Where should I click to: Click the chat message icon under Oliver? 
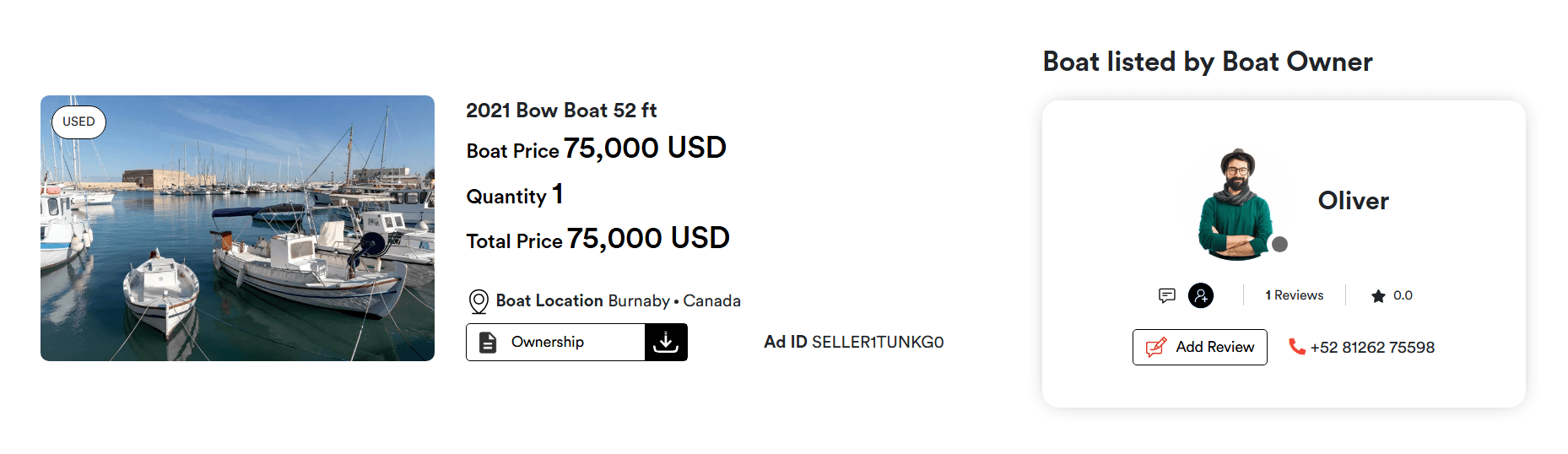click(x=1167, y=295)
